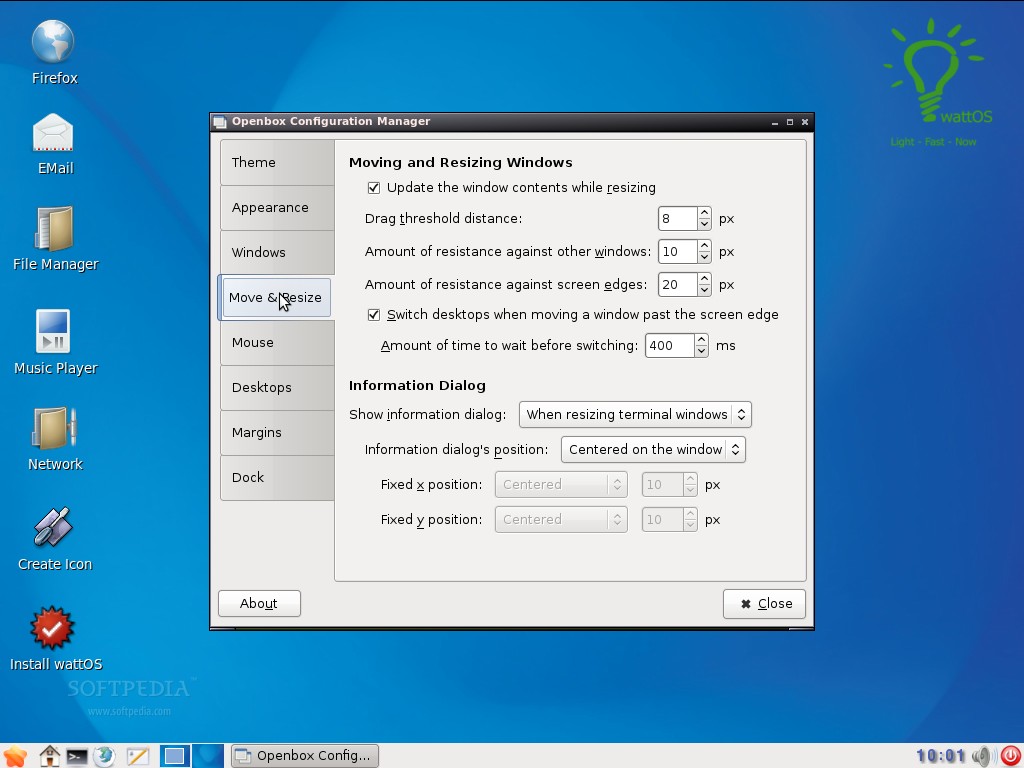The image size is (1024, 768).
Task: Select the Desktops tab
Action: tap(278, 388)
